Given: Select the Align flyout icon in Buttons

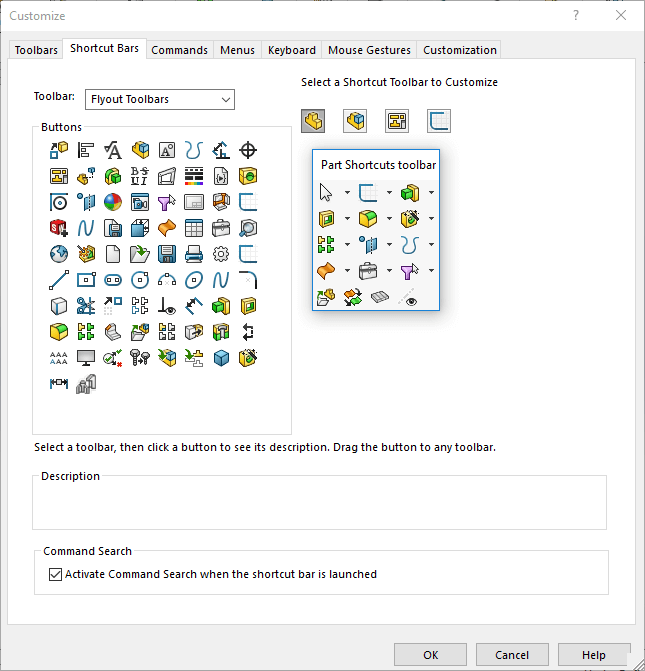Looking at the screenshot, I should coord(86,150).
